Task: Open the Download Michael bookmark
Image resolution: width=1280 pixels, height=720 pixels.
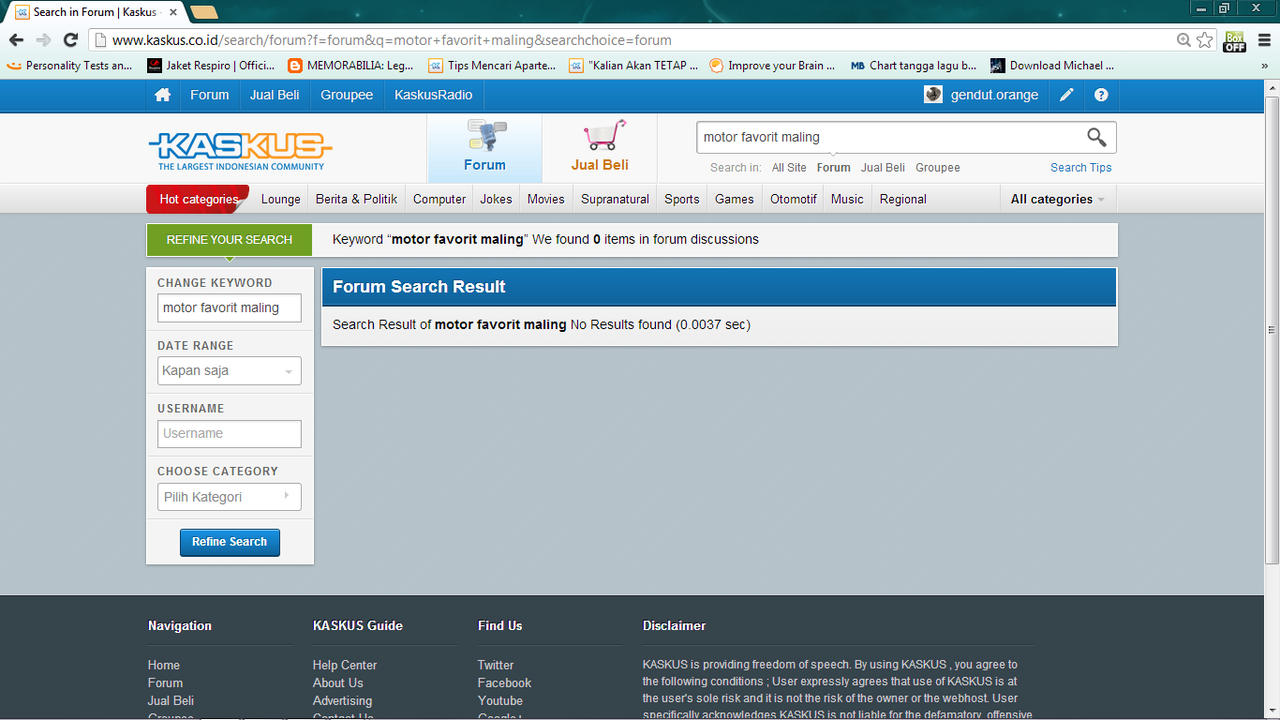Action: pyautogui.click(x=1052, y=66)
